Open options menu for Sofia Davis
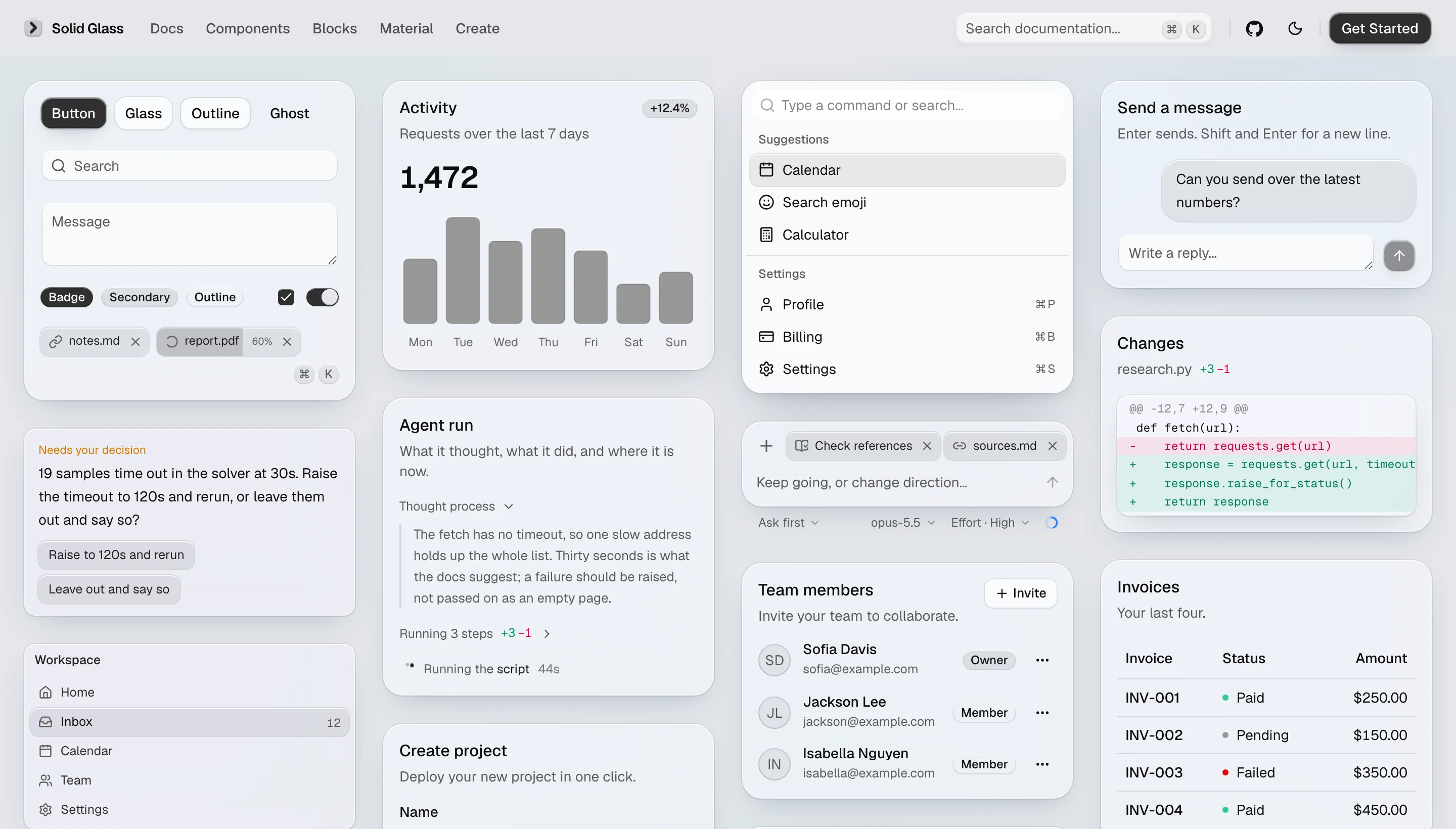This screenshot has width=1456, height=829. [1042, 660]
